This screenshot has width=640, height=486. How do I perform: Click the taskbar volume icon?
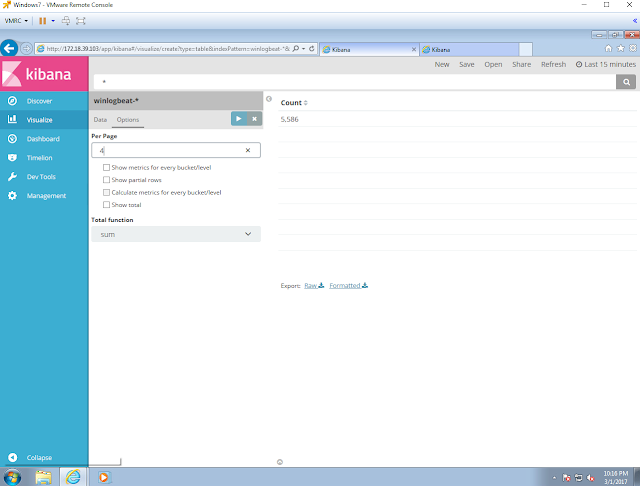pos(590,477)
